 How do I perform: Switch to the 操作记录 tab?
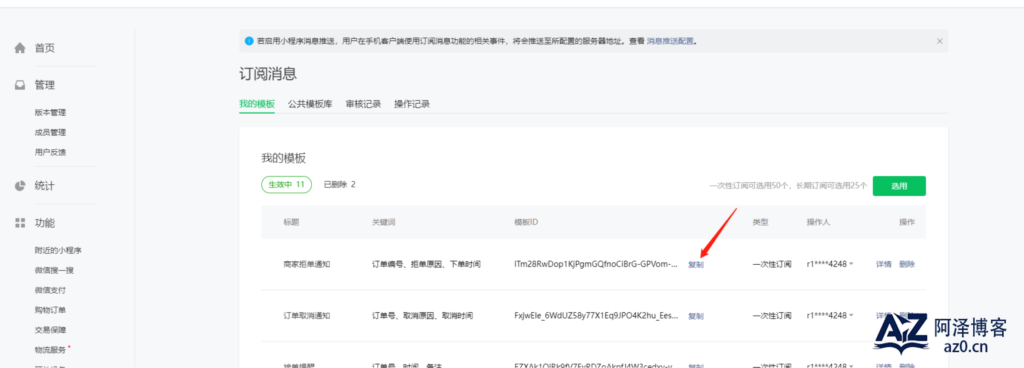412,104
